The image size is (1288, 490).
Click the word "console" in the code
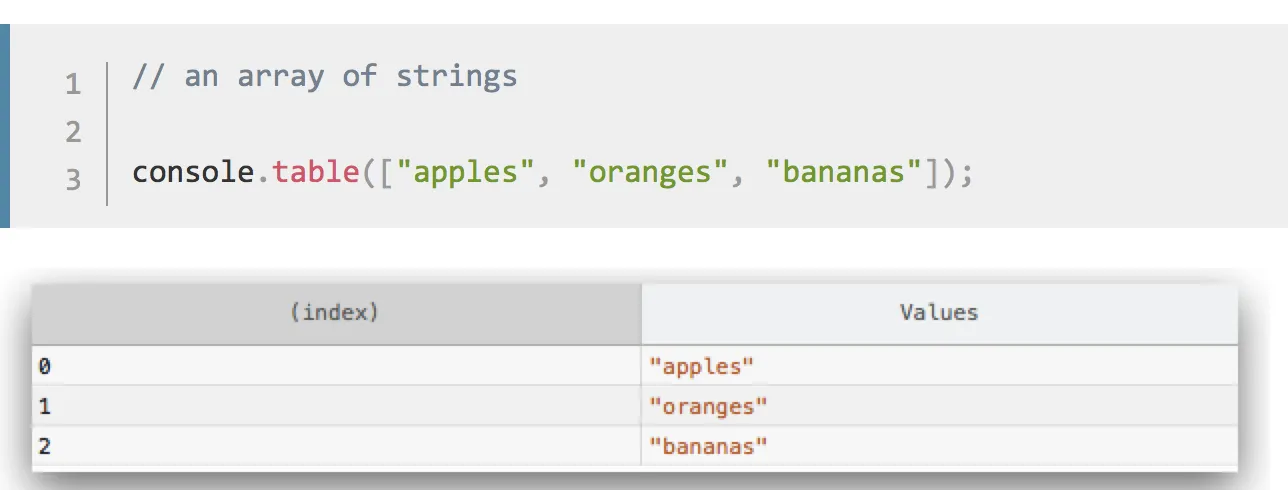point(193,173)
